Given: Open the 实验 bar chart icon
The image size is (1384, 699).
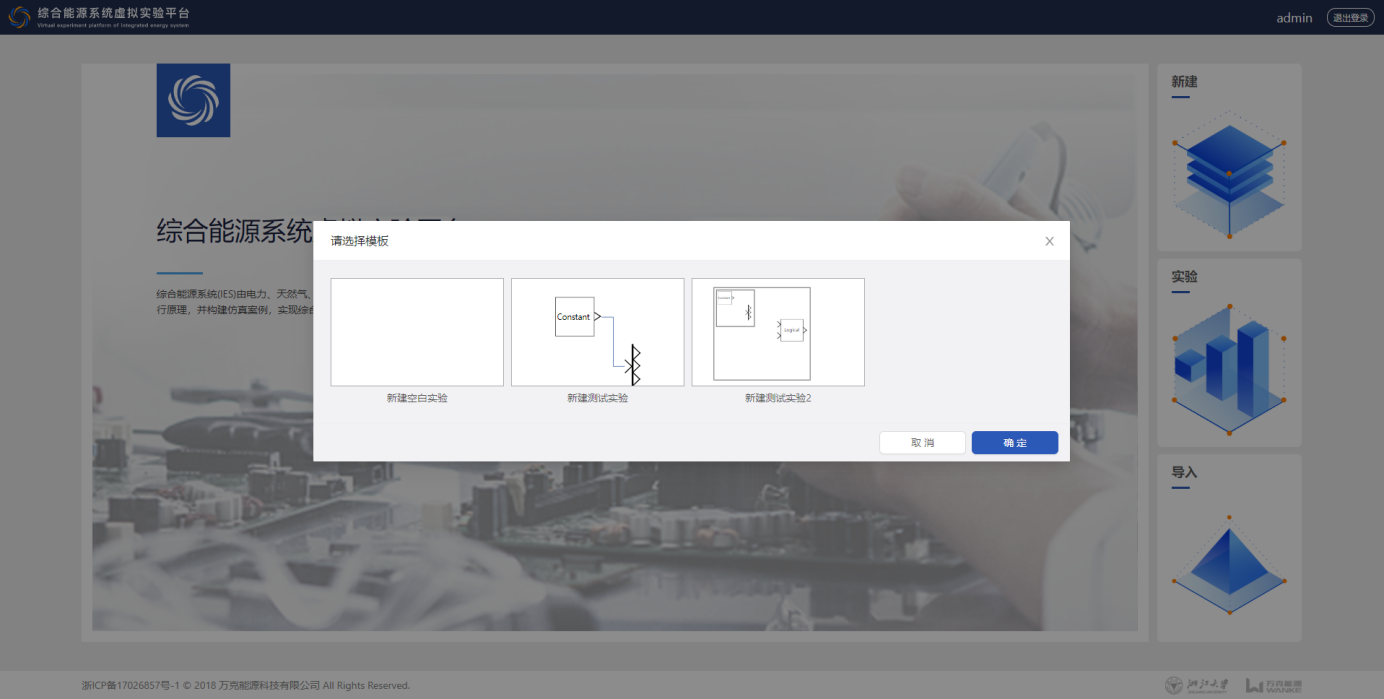Looking at the screenshot, I should 1229,368.
